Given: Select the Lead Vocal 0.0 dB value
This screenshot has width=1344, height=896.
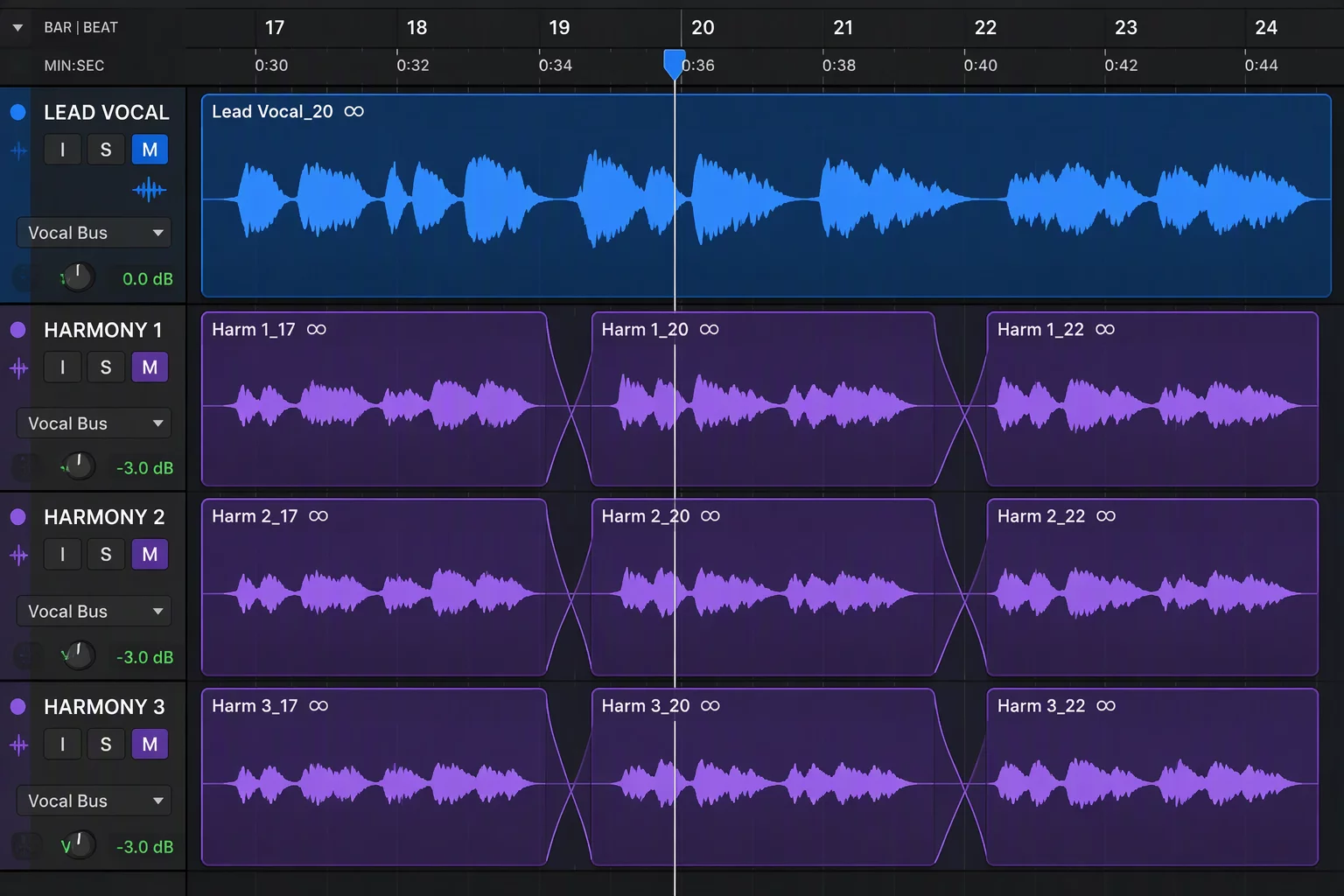Looking at the screenshot, I should (148, 279).
